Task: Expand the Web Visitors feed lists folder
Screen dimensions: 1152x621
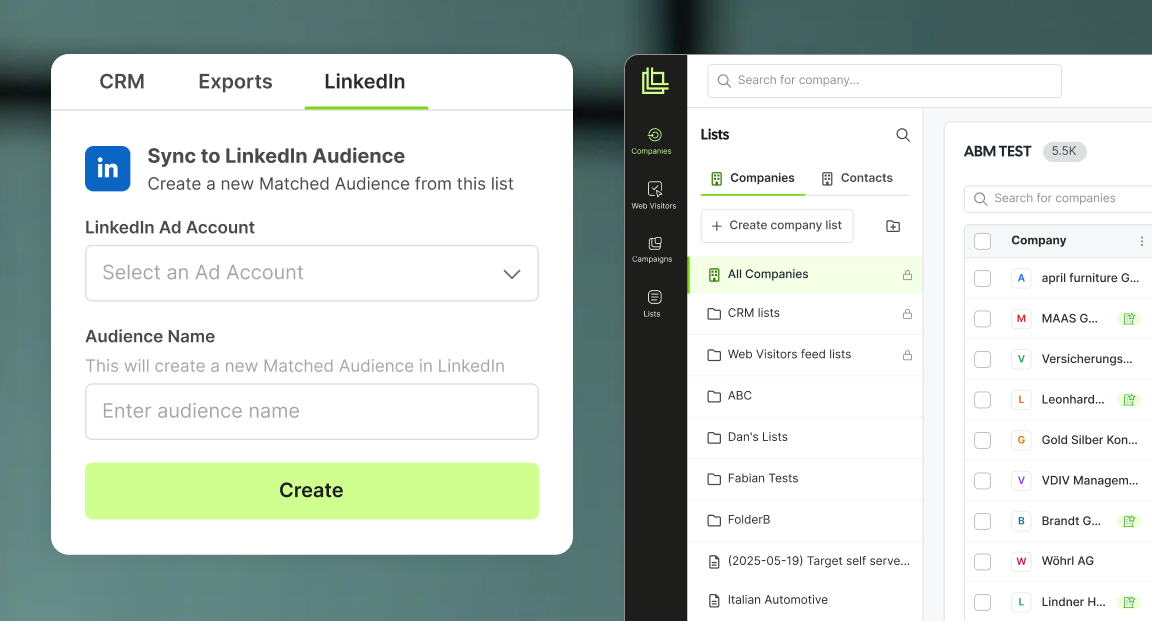Action: click(x=804, y=355)
